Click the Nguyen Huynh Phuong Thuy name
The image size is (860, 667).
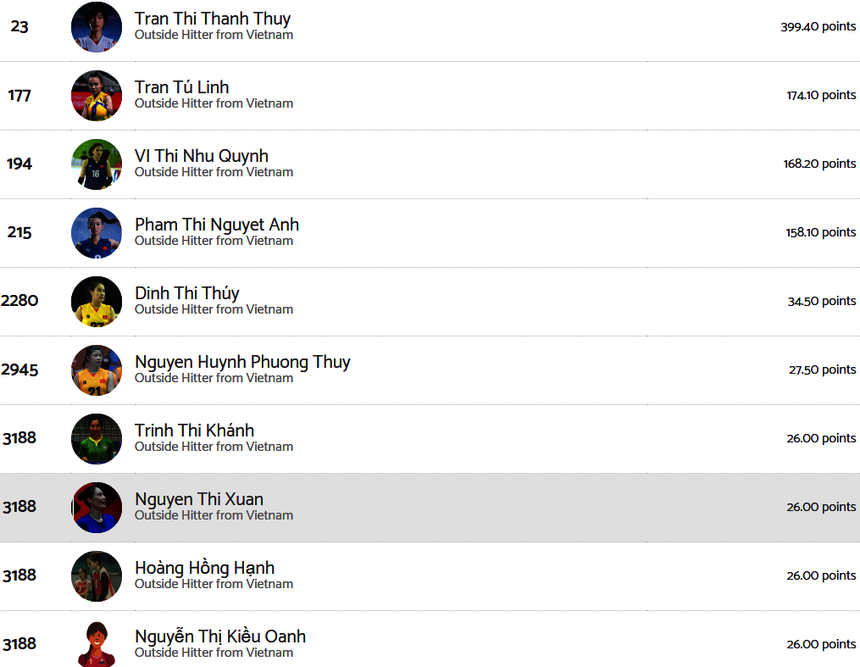tap(242, 362)
